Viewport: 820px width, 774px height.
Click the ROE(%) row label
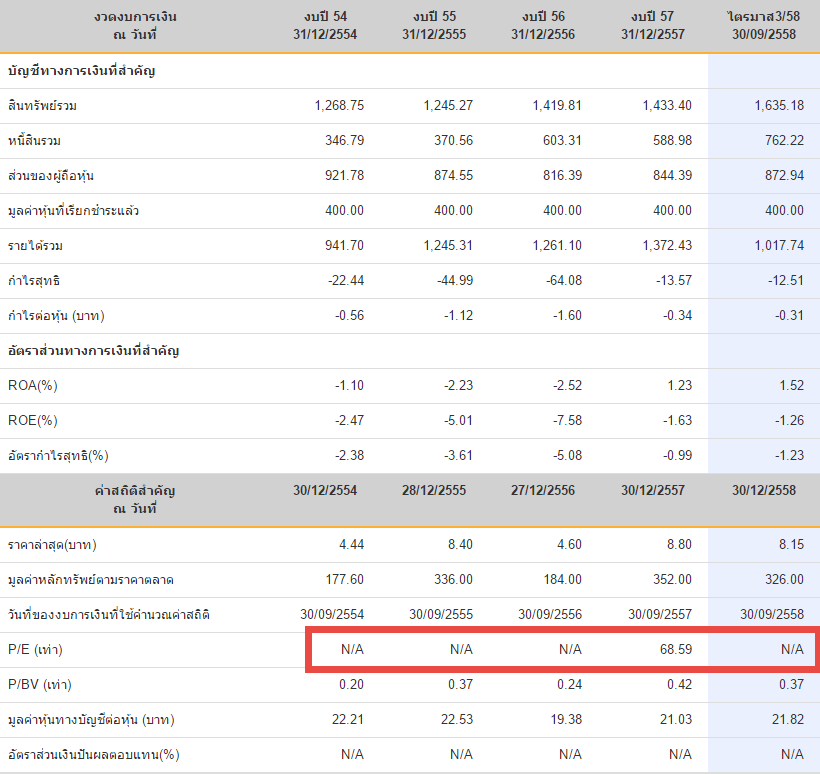tap(32, 420)
